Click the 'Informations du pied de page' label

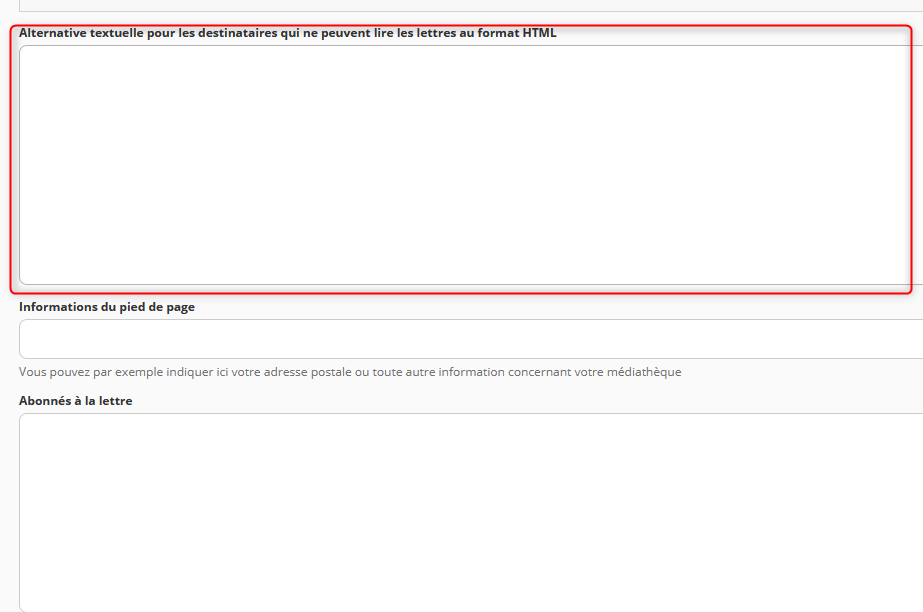coord(107,307)
